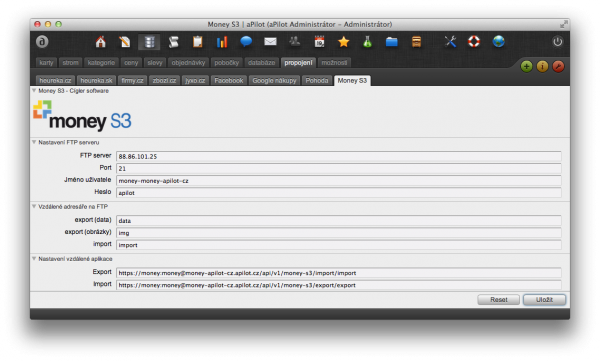Click the export (data) directory field
This screenshot has width=600, height=361.
pos(339,221)
